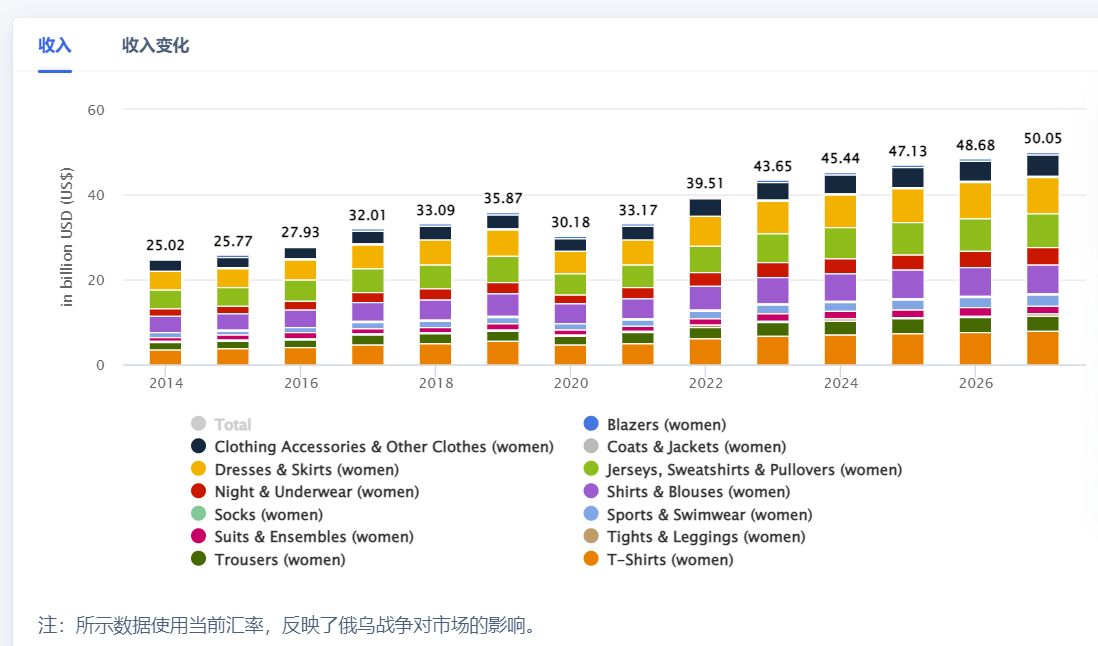Select Trousers (women) legend label
Viewport: 1098px width, 646px height.
pyautogui.click(x=279, y=560)
